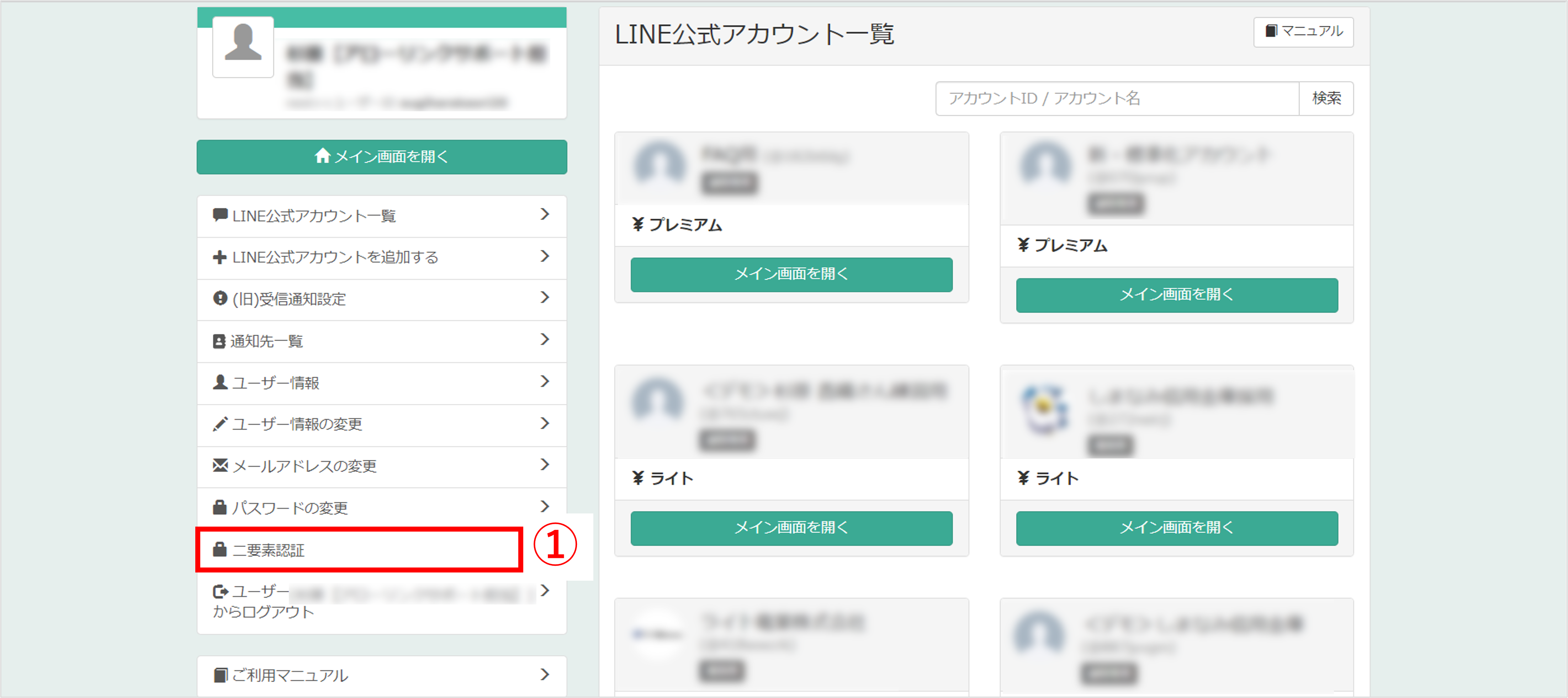Click the chevron for ご利用マニュアル
The width and height of the screenshot is (1568, 698).
click(x=545, y=674)
